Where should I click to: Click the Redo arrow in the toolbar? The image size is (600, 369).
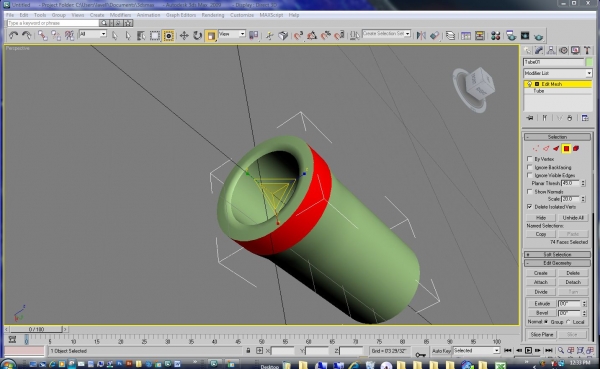[x=27, y=36]
